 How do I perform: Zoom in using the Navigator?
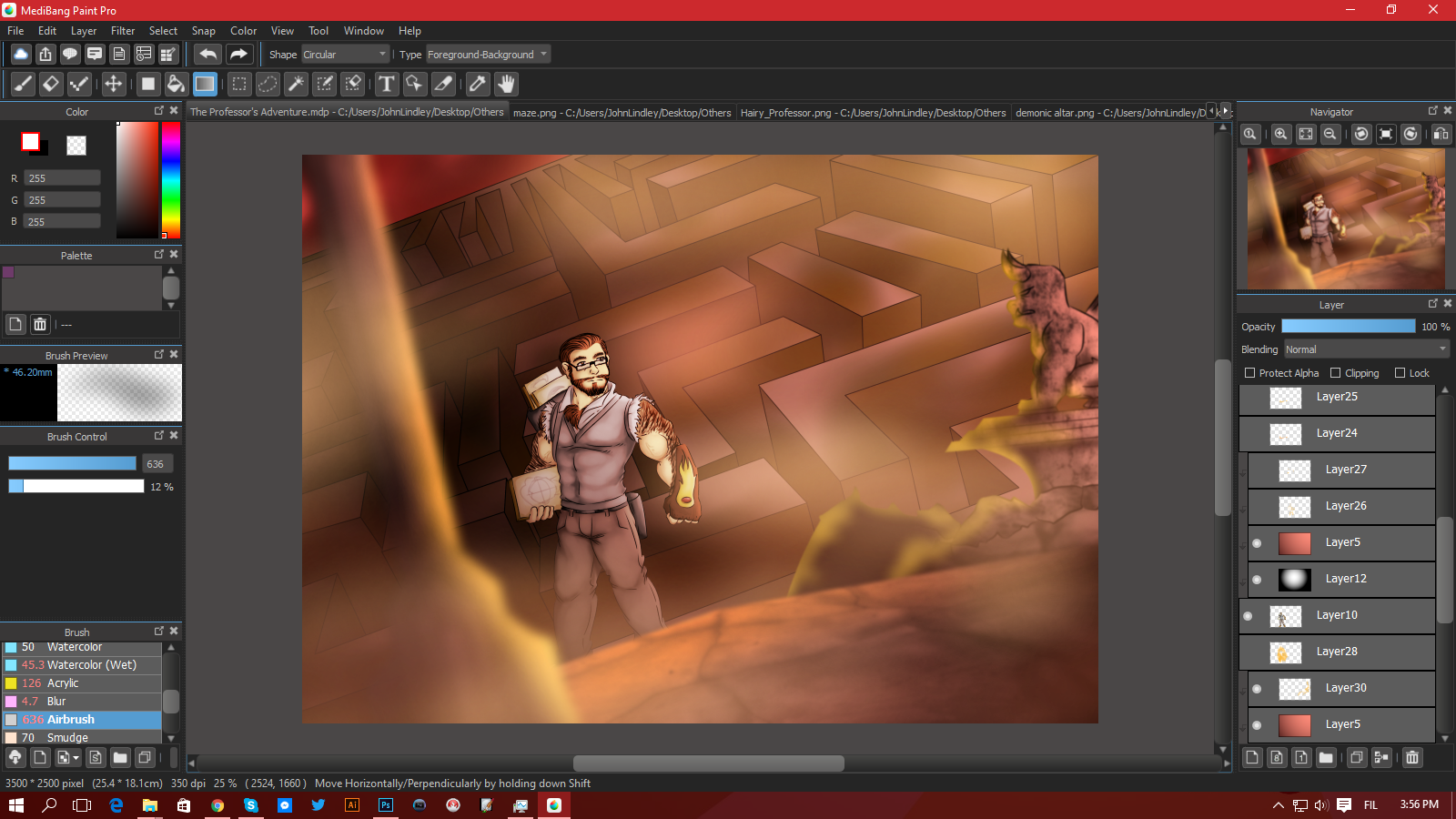click(x=1281, y=134)
